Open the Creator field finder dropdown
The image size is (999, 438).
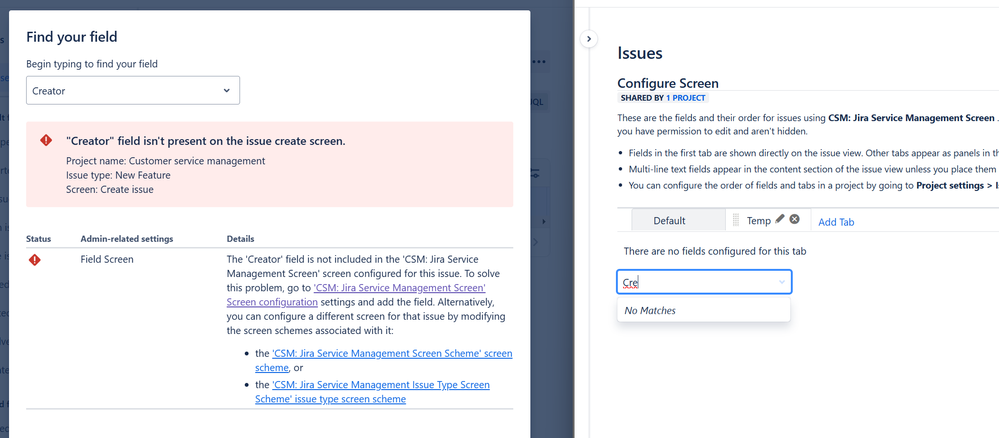(x=133, y=91)
